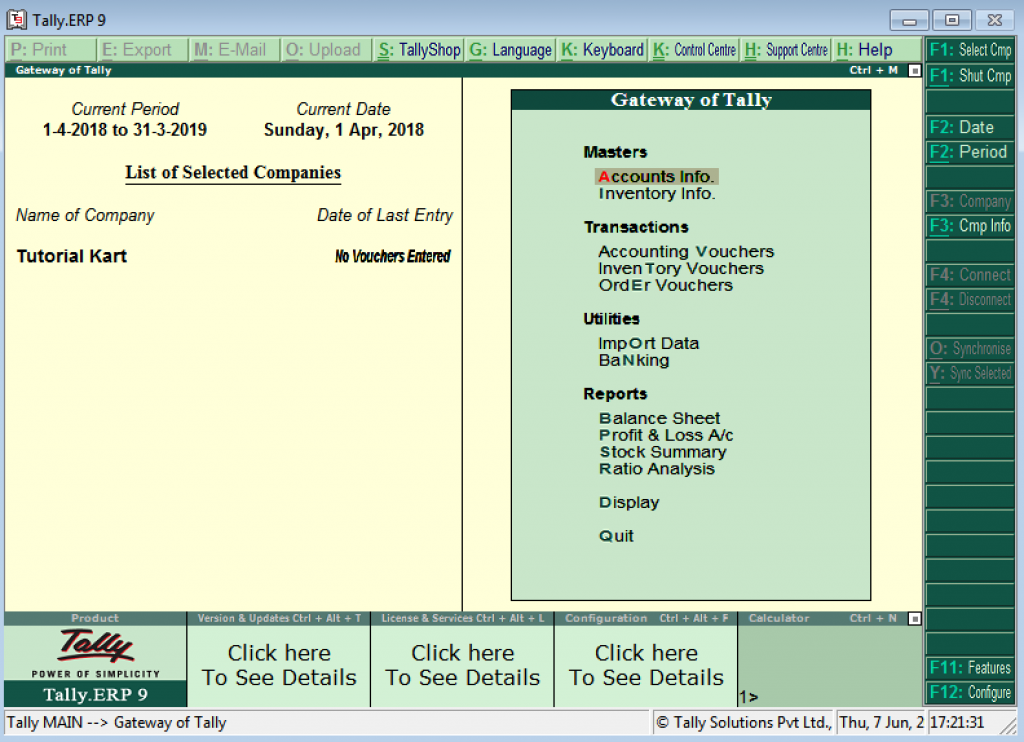This screenshot has height=742, width=1024.
Task: Click the Calculator input area
Action: 830,665
